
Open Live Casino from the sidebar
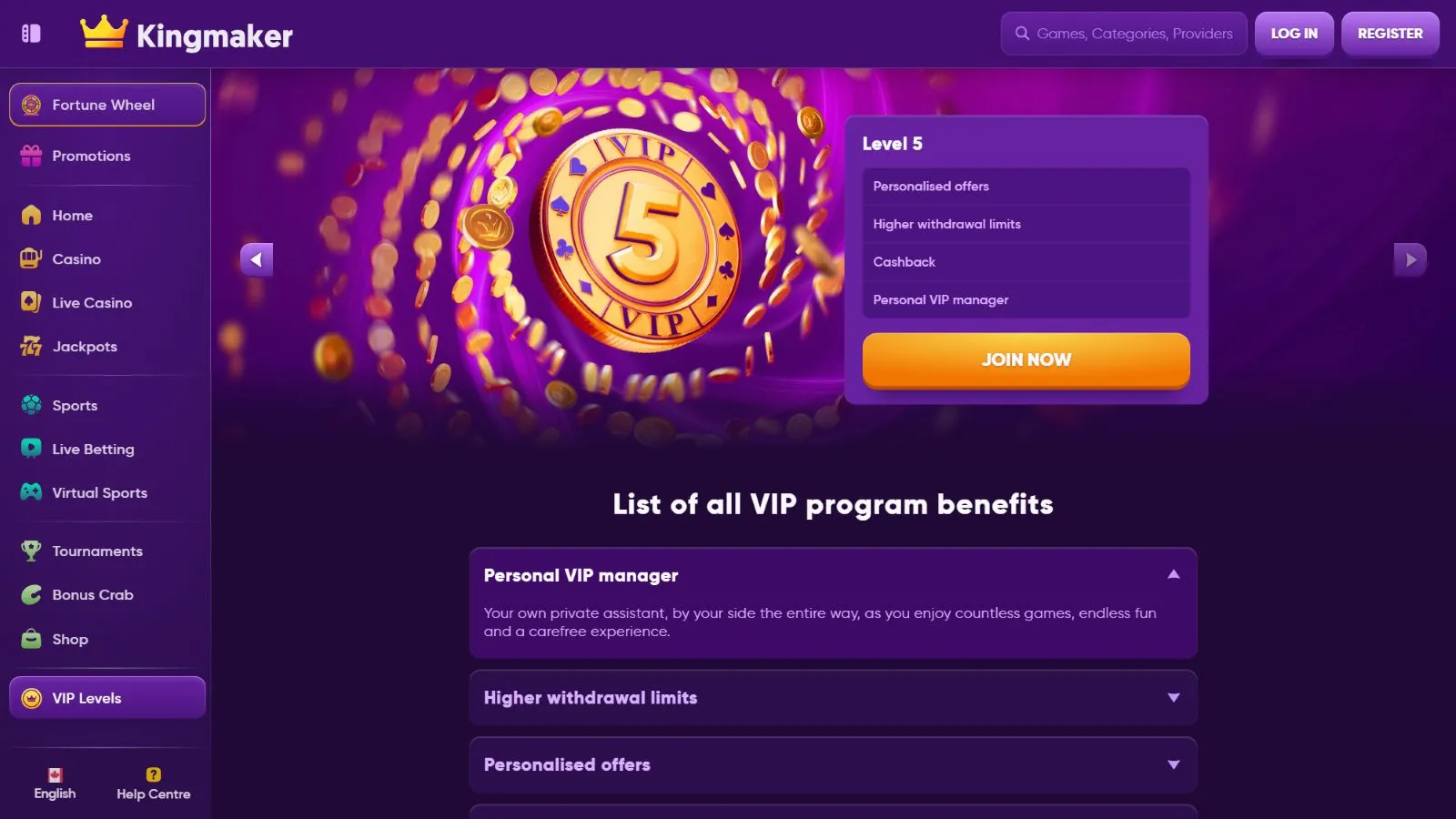92,303
